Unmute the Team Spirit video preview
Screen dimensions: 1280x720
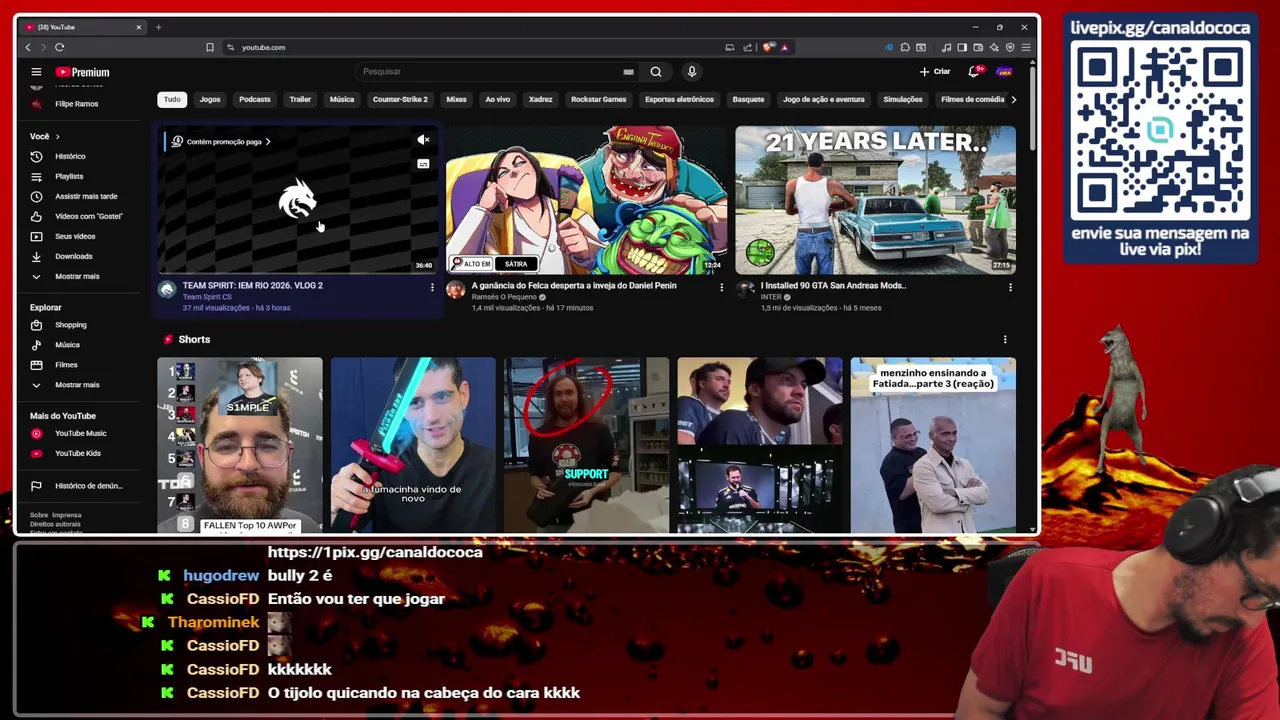point(423,140)
